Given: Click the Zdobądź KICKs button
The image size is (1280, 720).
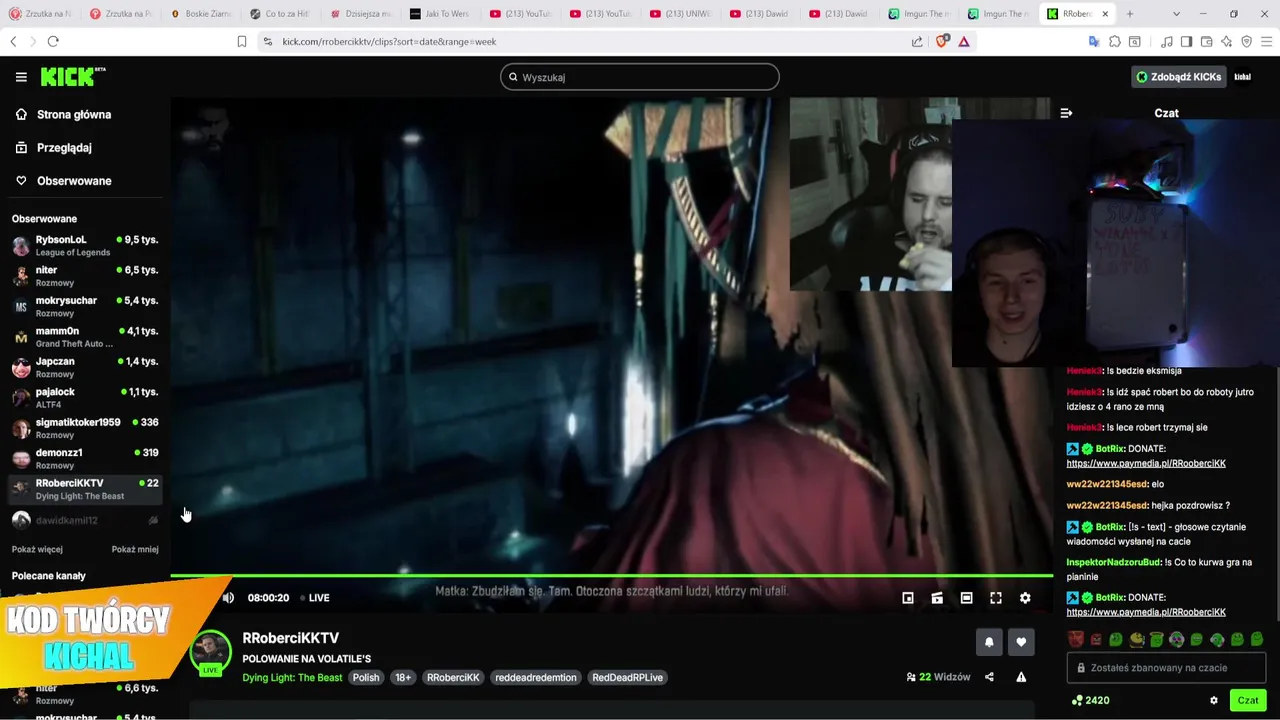Looking at the screenshot, I should [x=1178, y=77].
